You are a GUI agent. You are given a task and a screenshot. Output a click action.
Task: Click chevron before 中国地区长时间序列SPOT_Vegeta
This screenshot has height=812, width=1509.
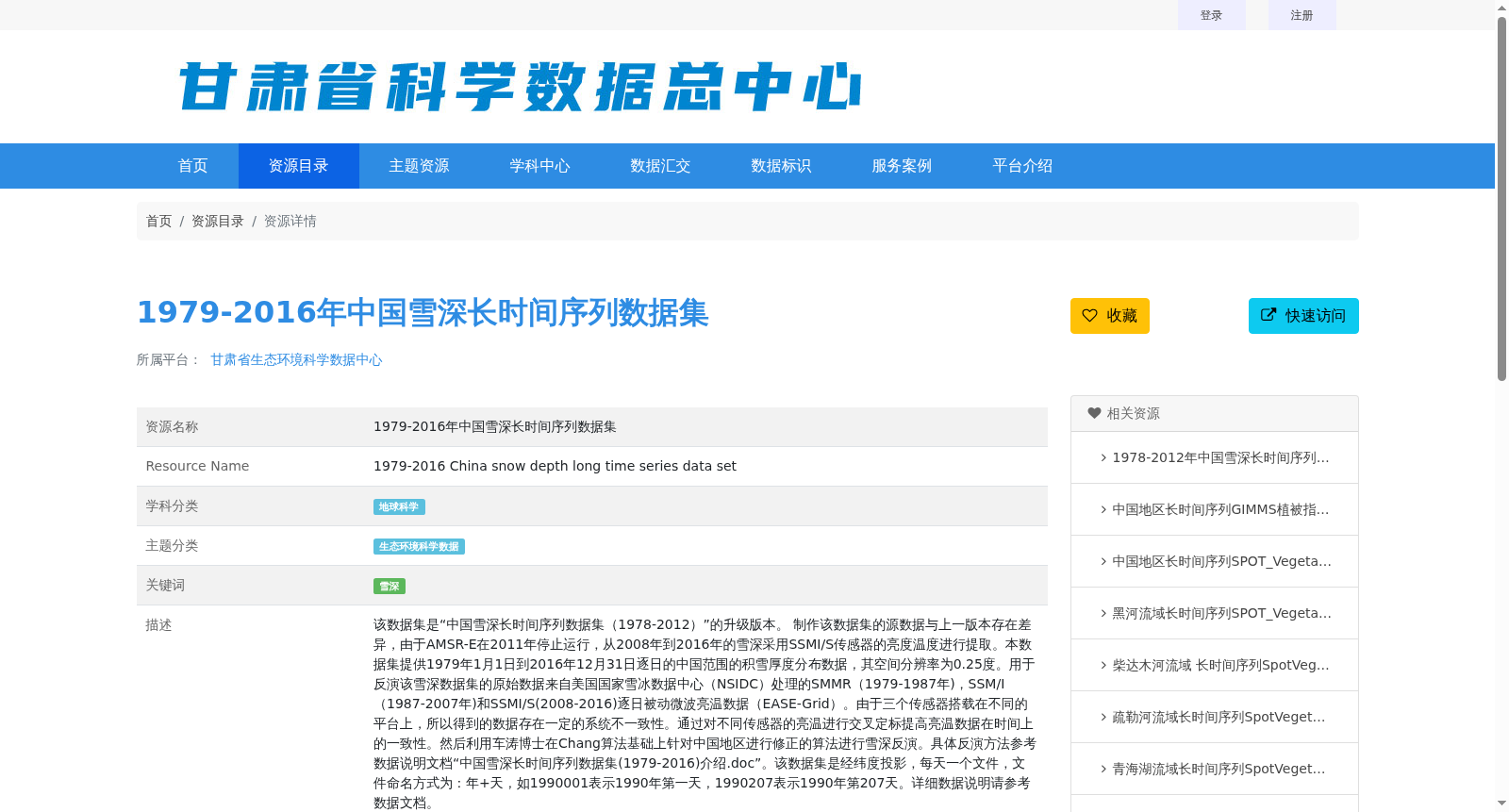(1103, 561)
